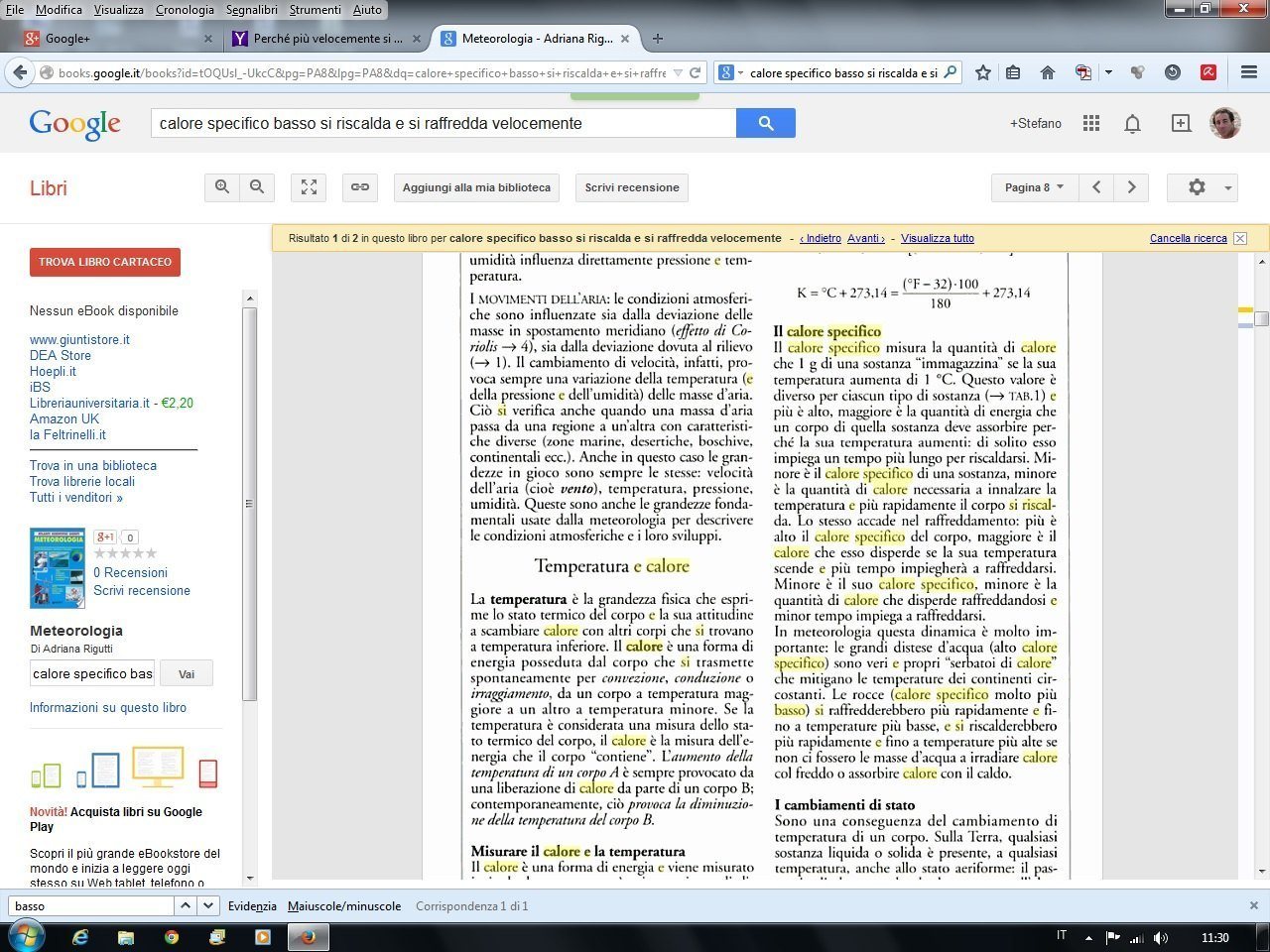Open Internet Explorer from taskbar
This screenshot has height=952, width=1270.
click(x=80, y=936)
